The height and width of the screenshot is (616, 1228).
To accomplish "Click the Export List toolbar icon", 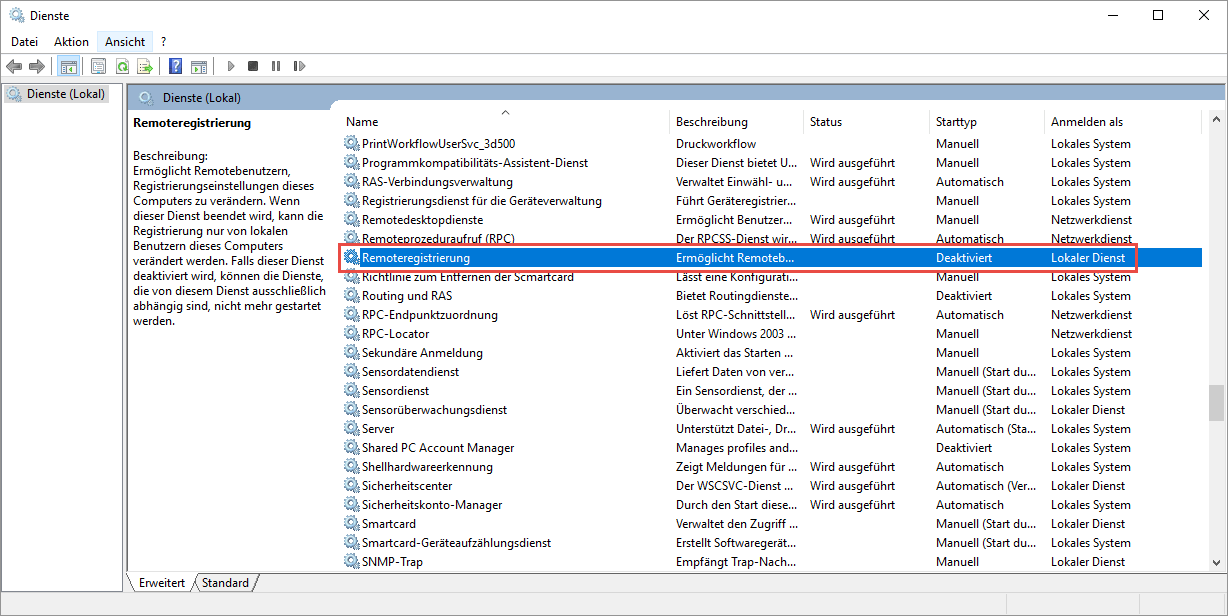I will [145, 66].
